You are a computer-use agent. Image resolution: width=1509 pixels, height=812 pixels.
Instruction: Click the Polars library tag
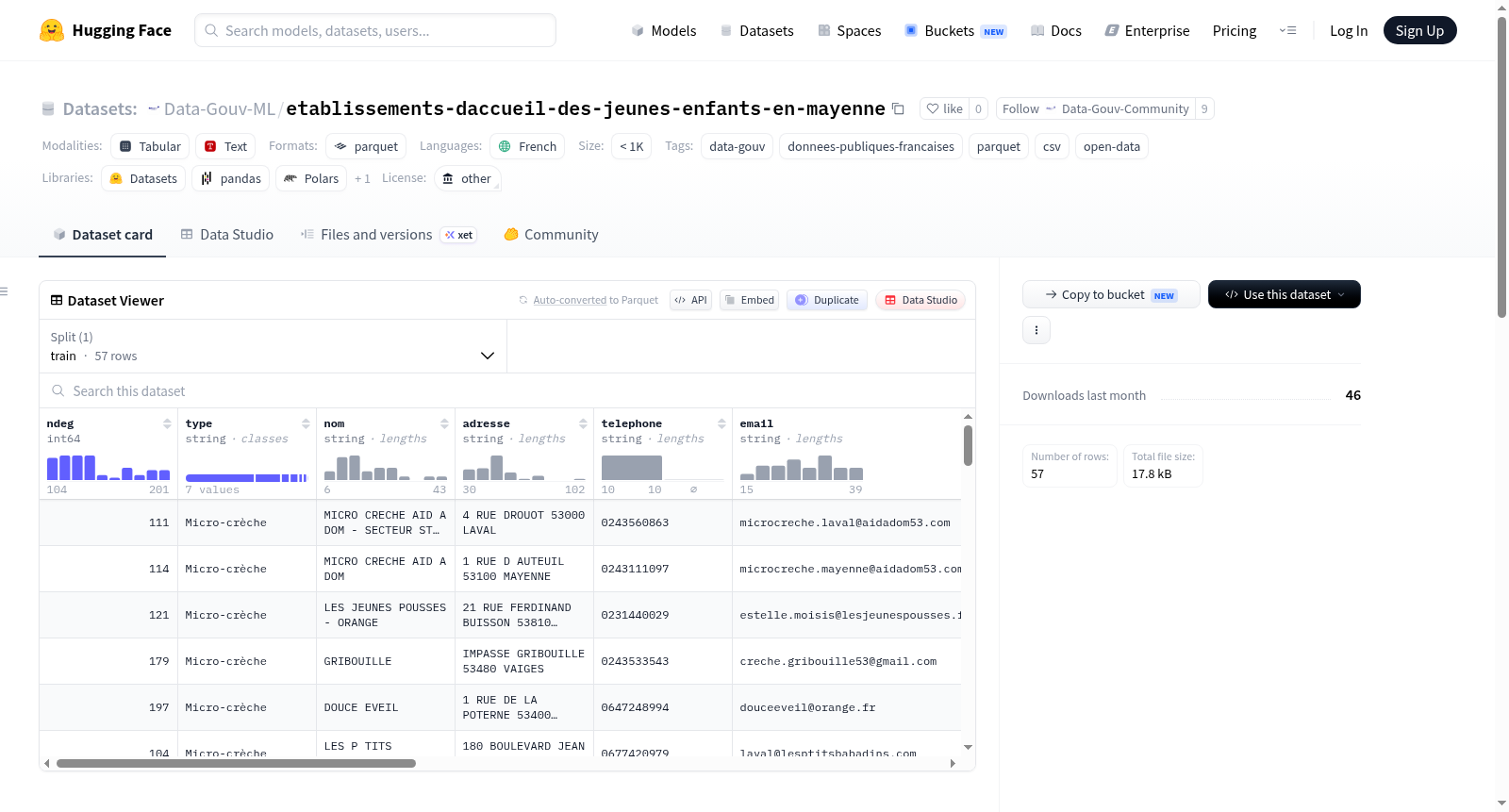[311, 178]
